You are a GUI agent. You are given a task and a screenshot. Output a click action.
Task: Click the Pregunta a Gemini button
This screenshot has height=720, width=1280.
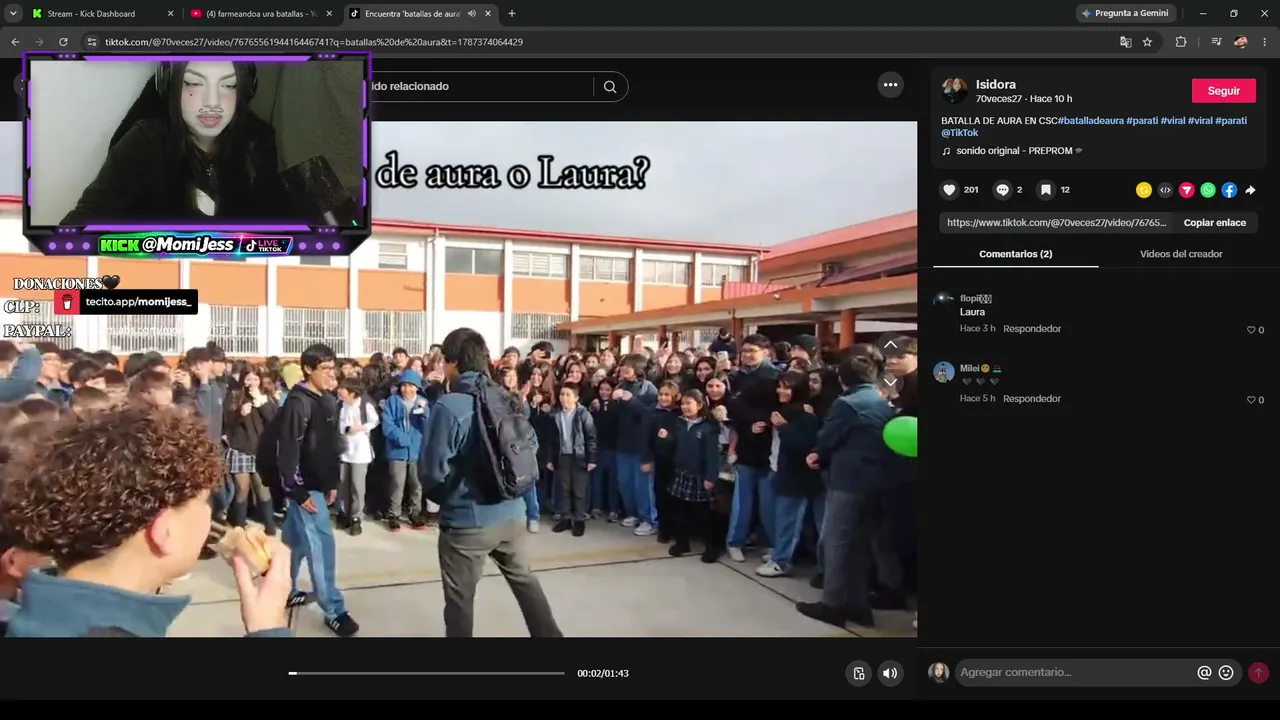coord(1125,14)
